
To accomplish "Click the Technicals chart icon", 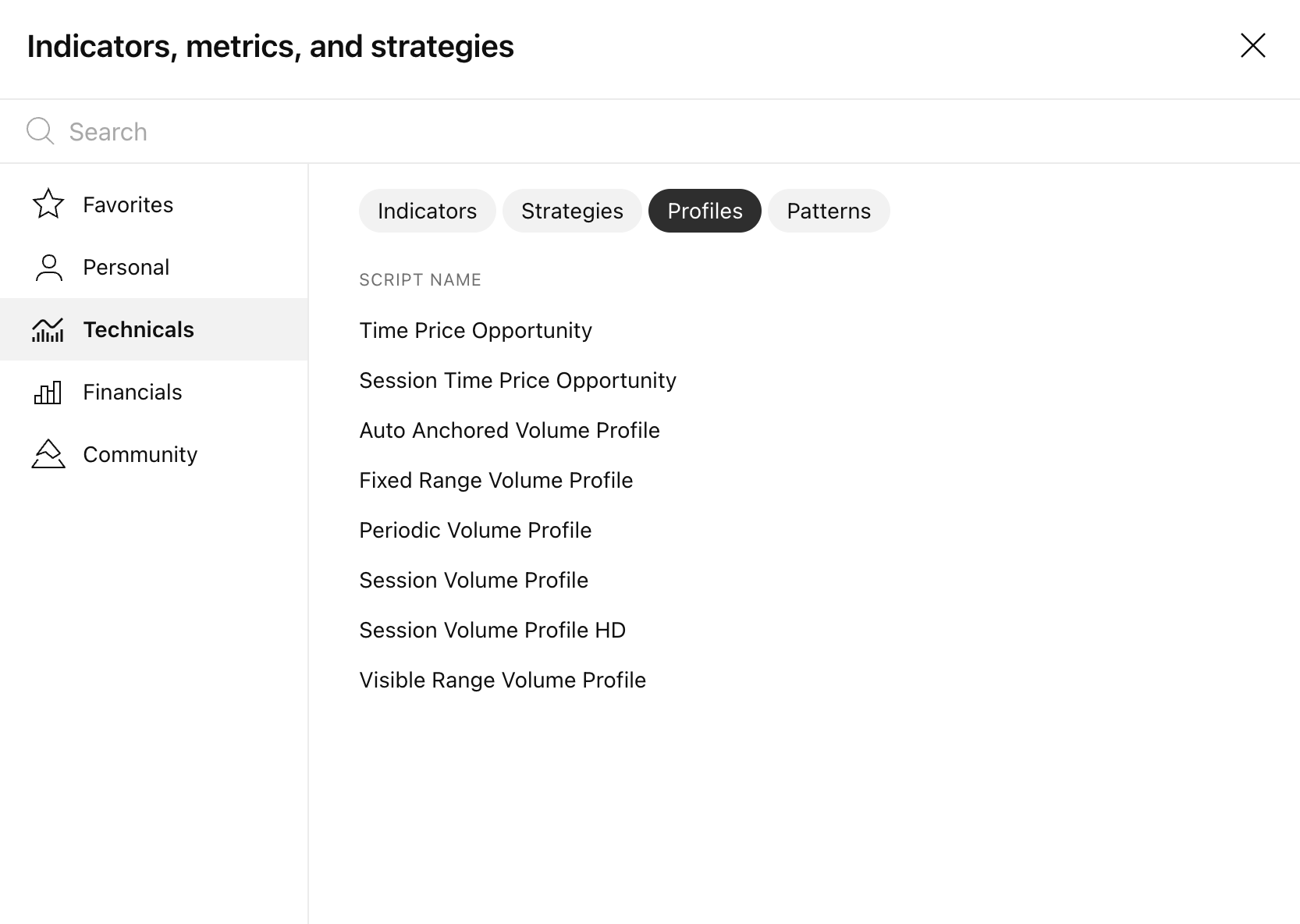I will pos(48,329).
